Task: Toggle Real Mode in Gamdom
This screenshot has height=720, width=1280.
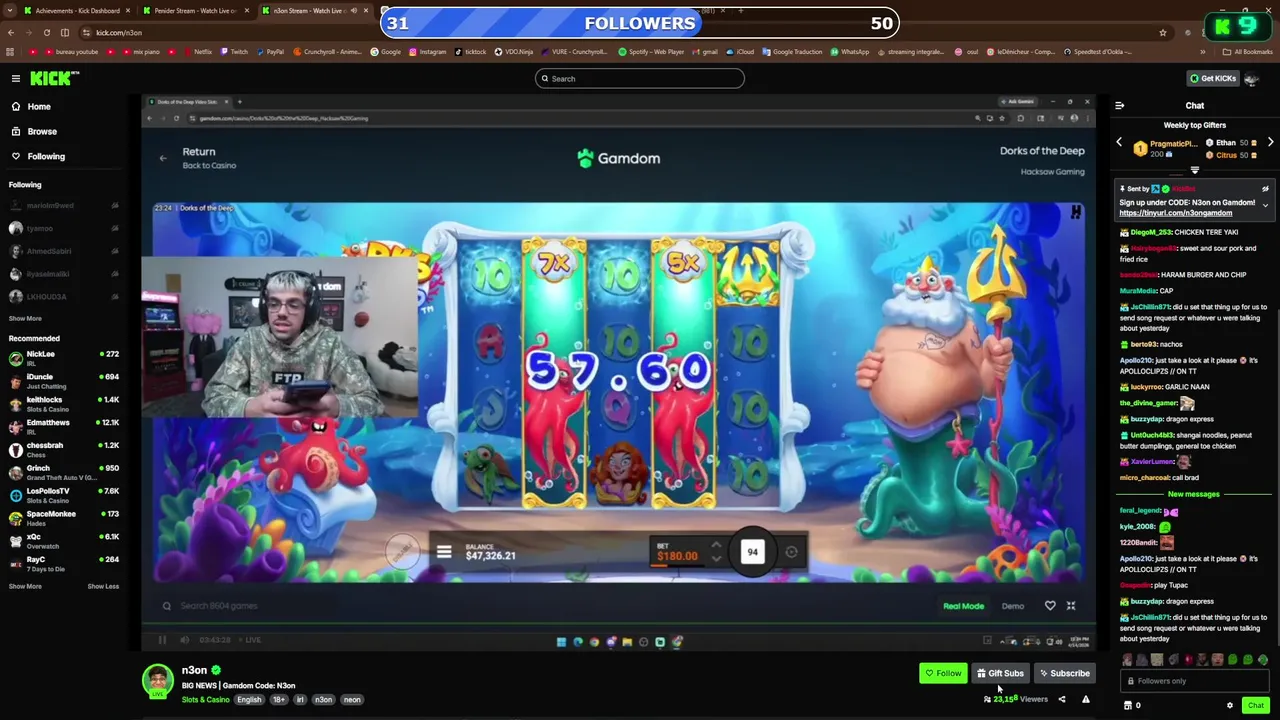Action: [963, 606]
